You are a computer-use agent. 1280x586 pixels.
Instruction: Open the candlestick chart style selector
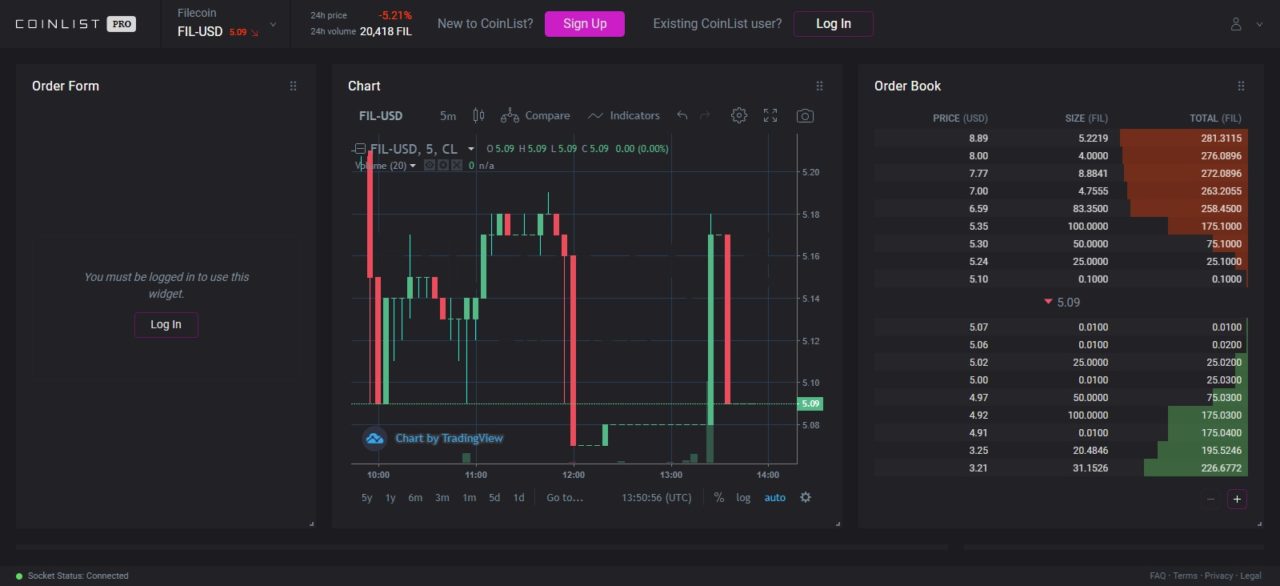[478, 116]
